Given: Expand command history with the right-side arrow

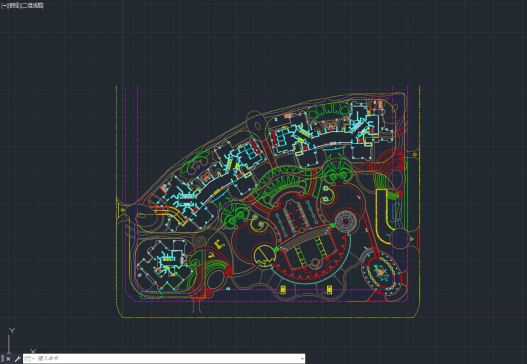Looking at the screenshot, I should pos(302,359).
